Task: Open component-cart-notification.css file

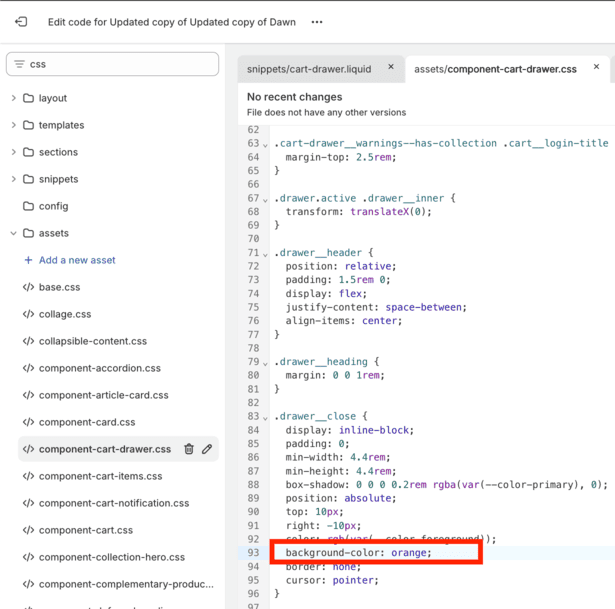Action: click(x=114, y=503)
